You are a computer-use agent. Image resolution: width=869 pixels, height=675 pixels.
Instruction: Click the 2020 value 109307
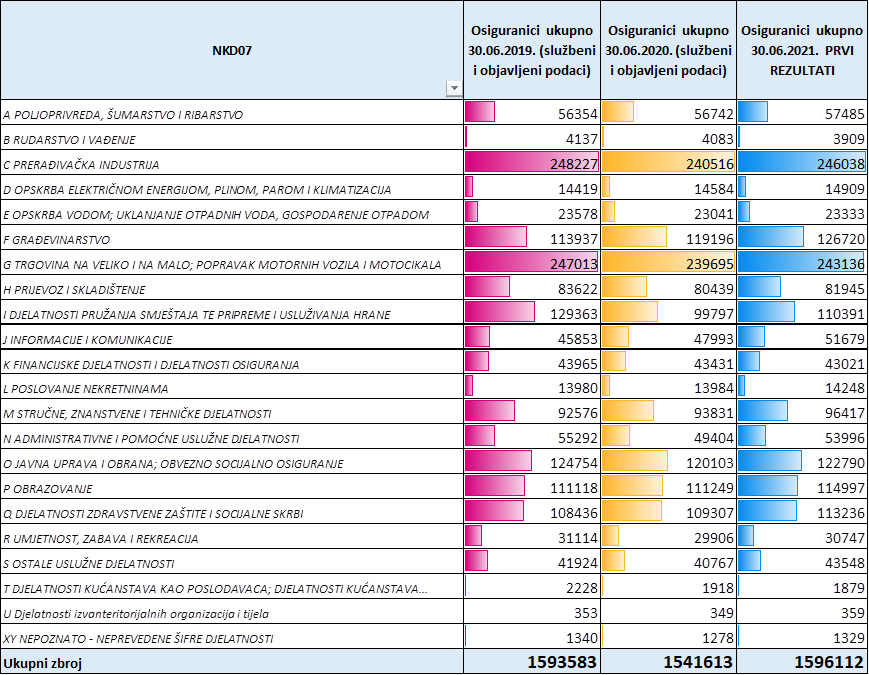click(x=710, y=513)
